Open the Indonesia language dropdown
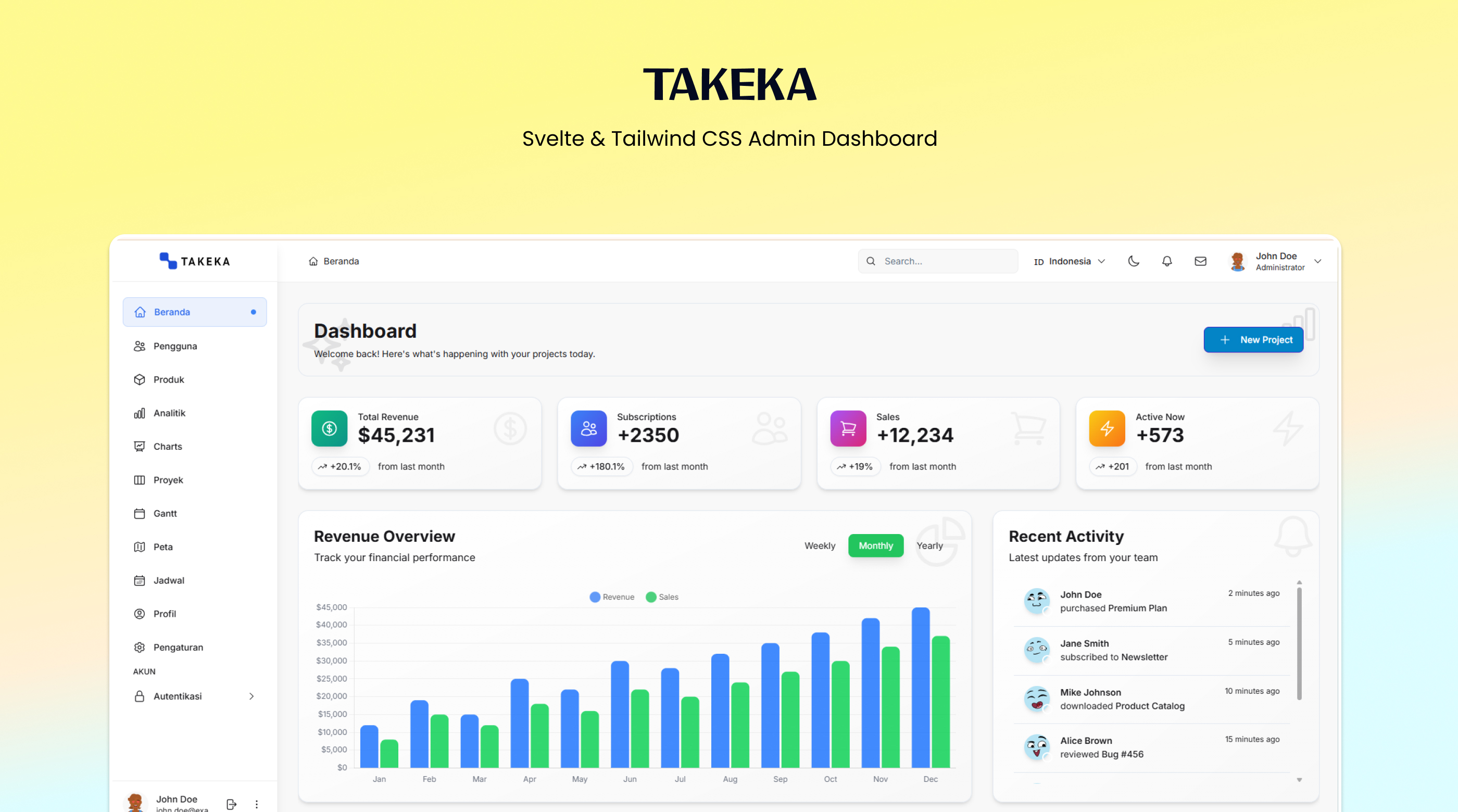This screenshot has width=1458, height=812. [1069, 261]
